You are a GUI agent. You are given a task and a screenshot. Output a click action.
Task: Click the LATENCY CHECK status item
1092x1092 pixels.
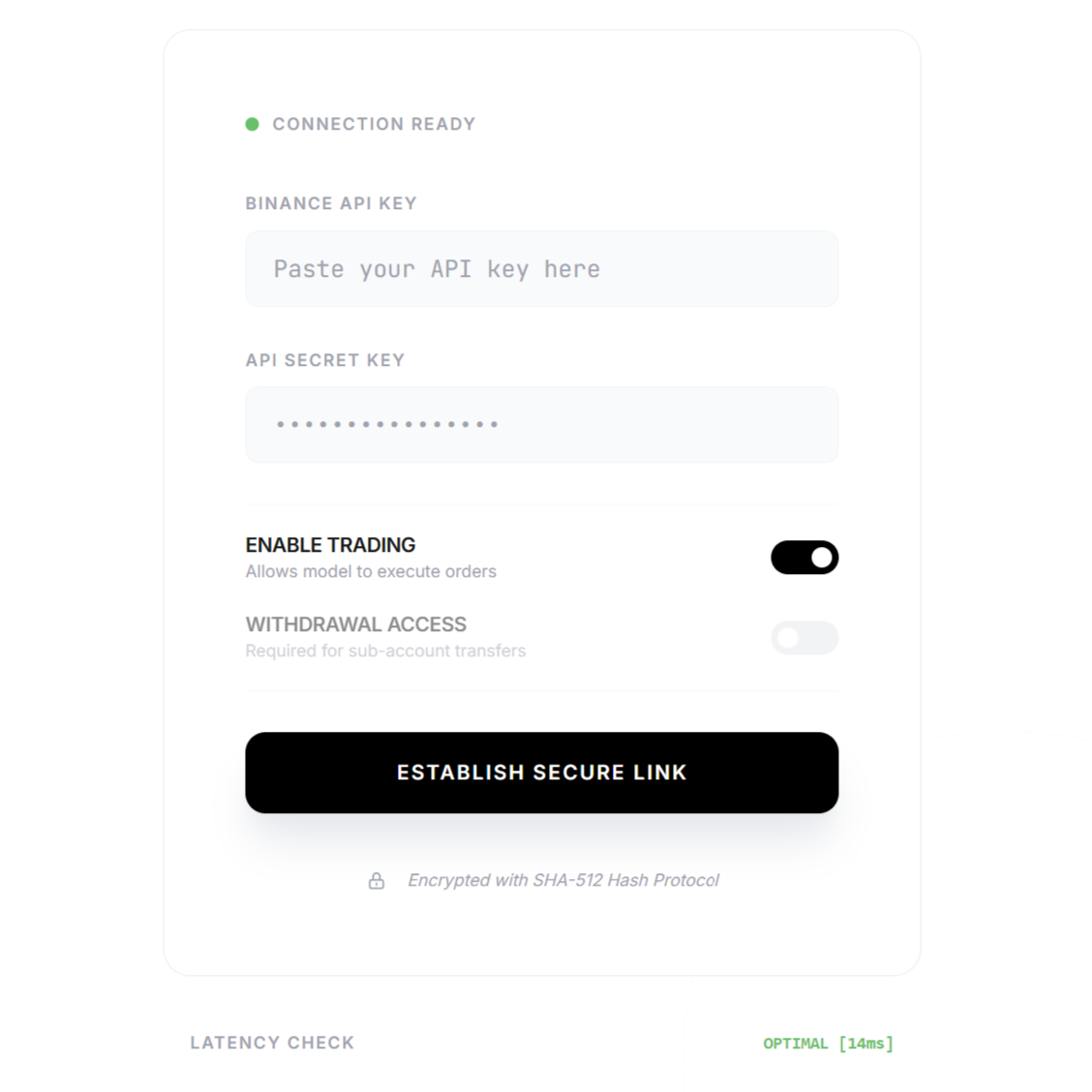(x=272, y=1043)
